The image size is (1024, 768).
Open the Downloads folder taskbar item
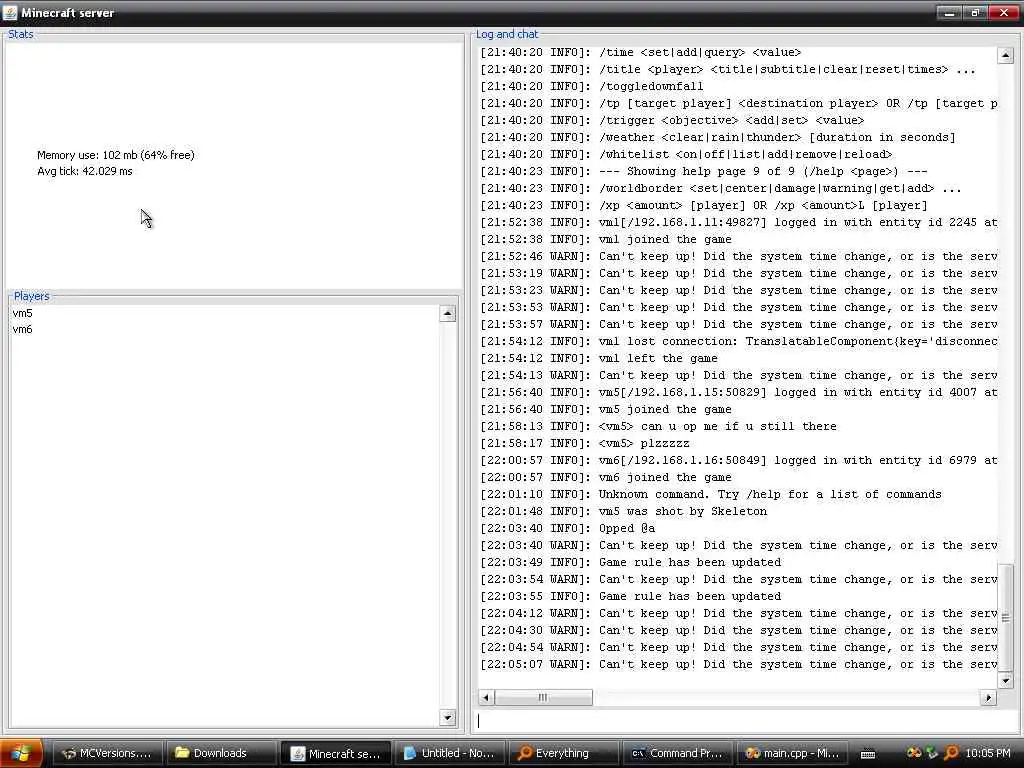[219, 753]
